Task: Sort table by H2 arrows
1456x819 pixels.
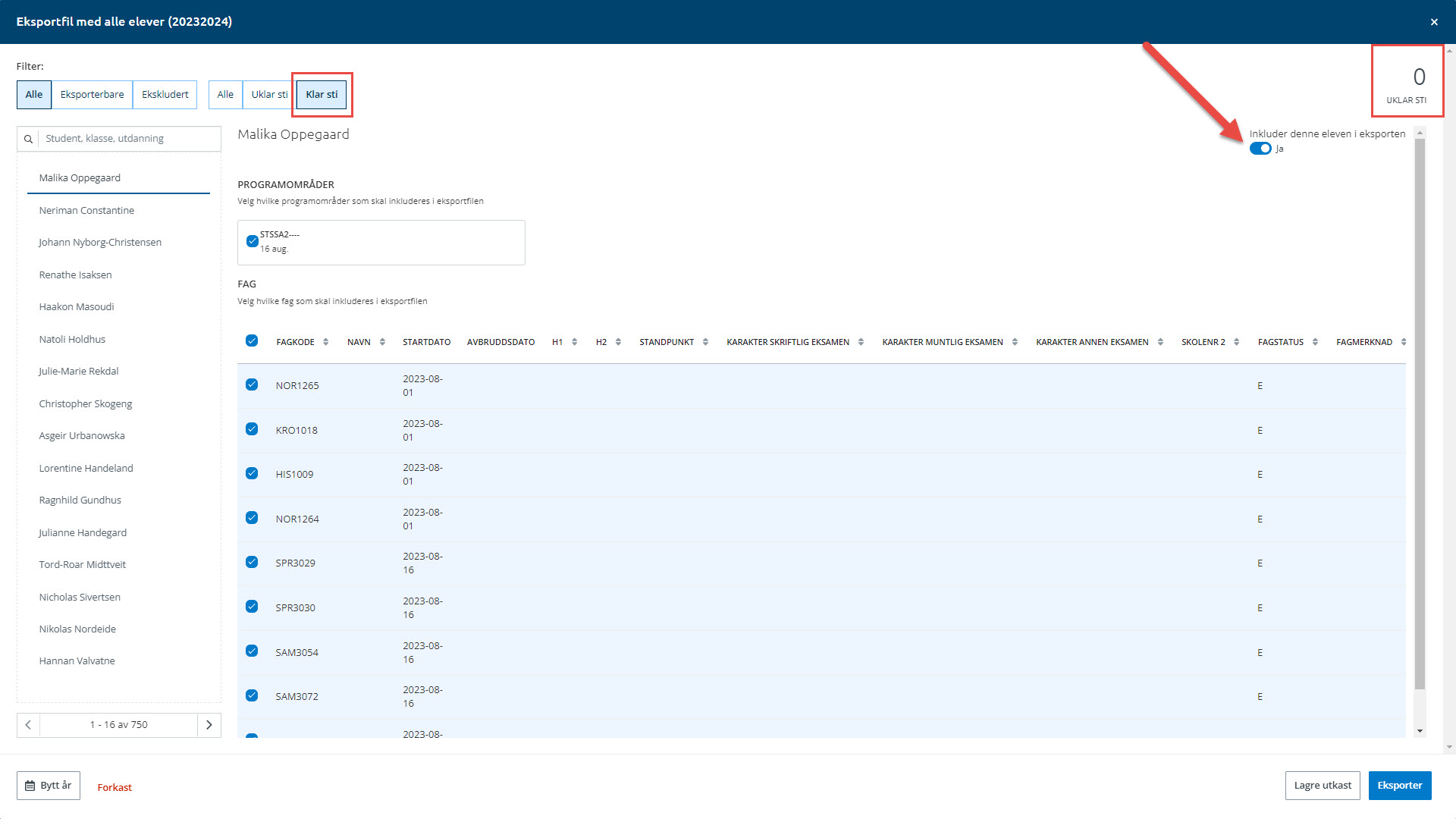Action: coord(618,342)
